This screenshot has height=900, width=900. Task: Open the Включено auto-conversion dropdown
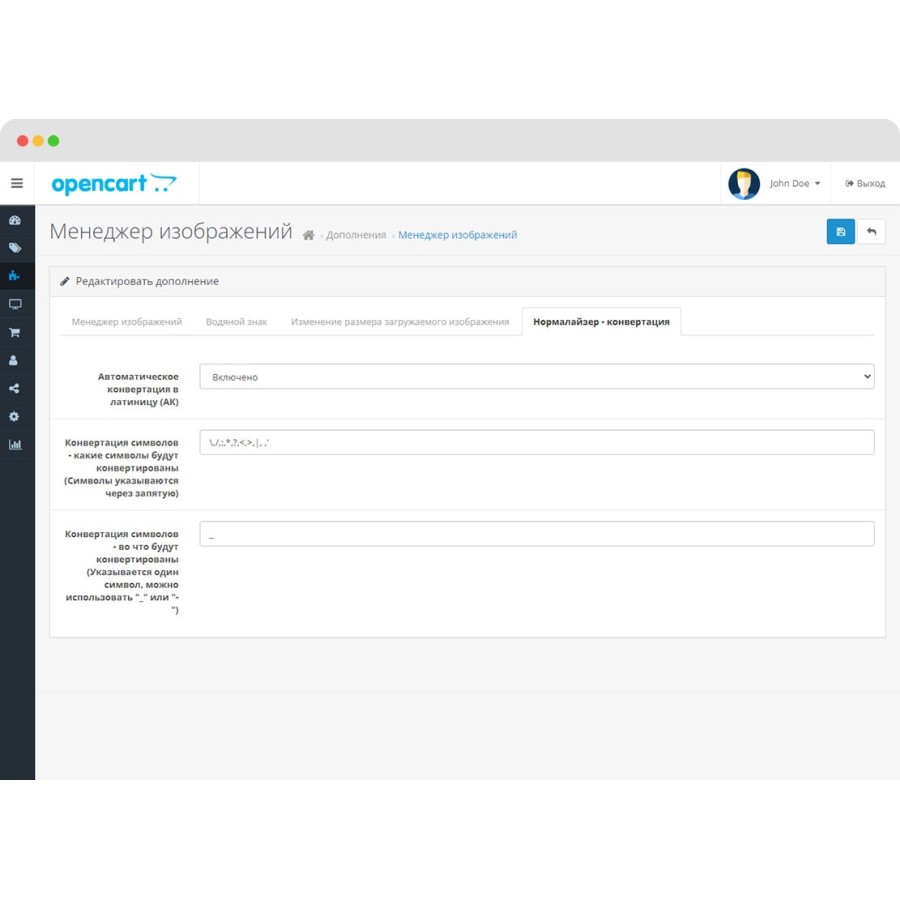[x=537, y=377]
